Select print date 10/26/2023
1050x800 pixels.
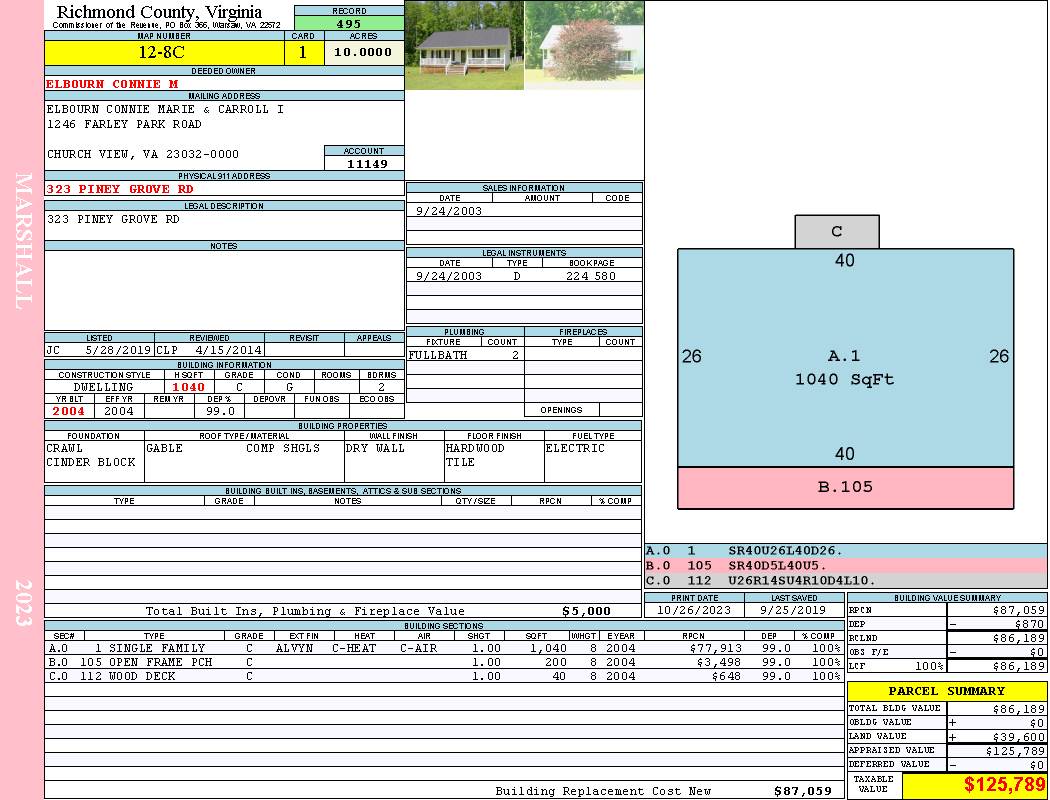tap(694, 610)
